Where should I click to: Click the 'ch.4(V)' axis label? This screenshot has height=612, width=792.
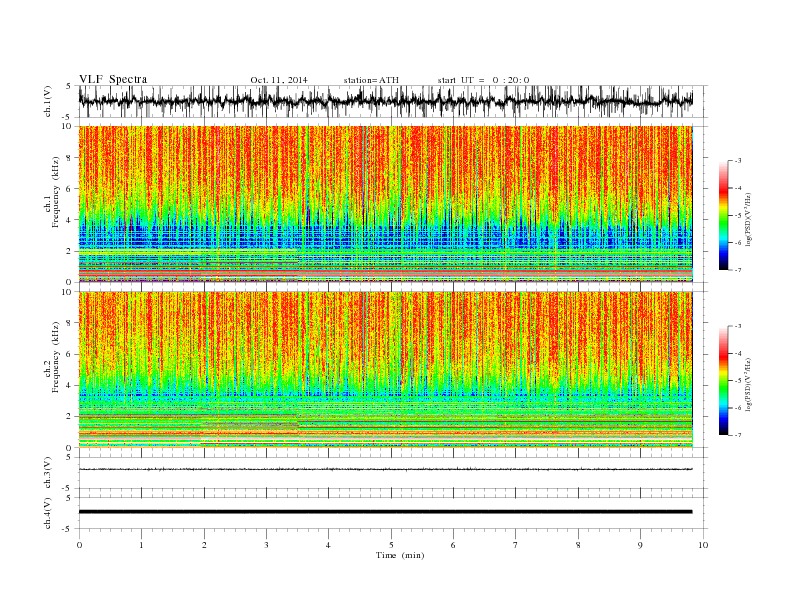(48, 513)
